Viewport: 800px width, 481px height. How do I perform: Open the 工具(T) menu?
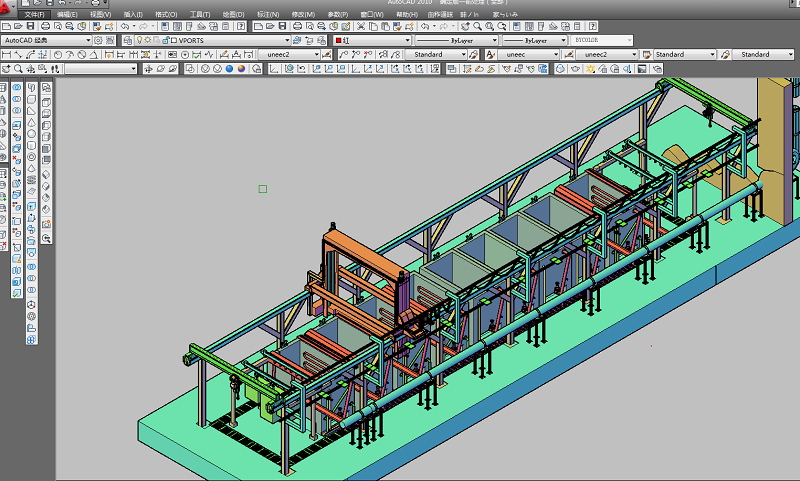coord(198,15)
